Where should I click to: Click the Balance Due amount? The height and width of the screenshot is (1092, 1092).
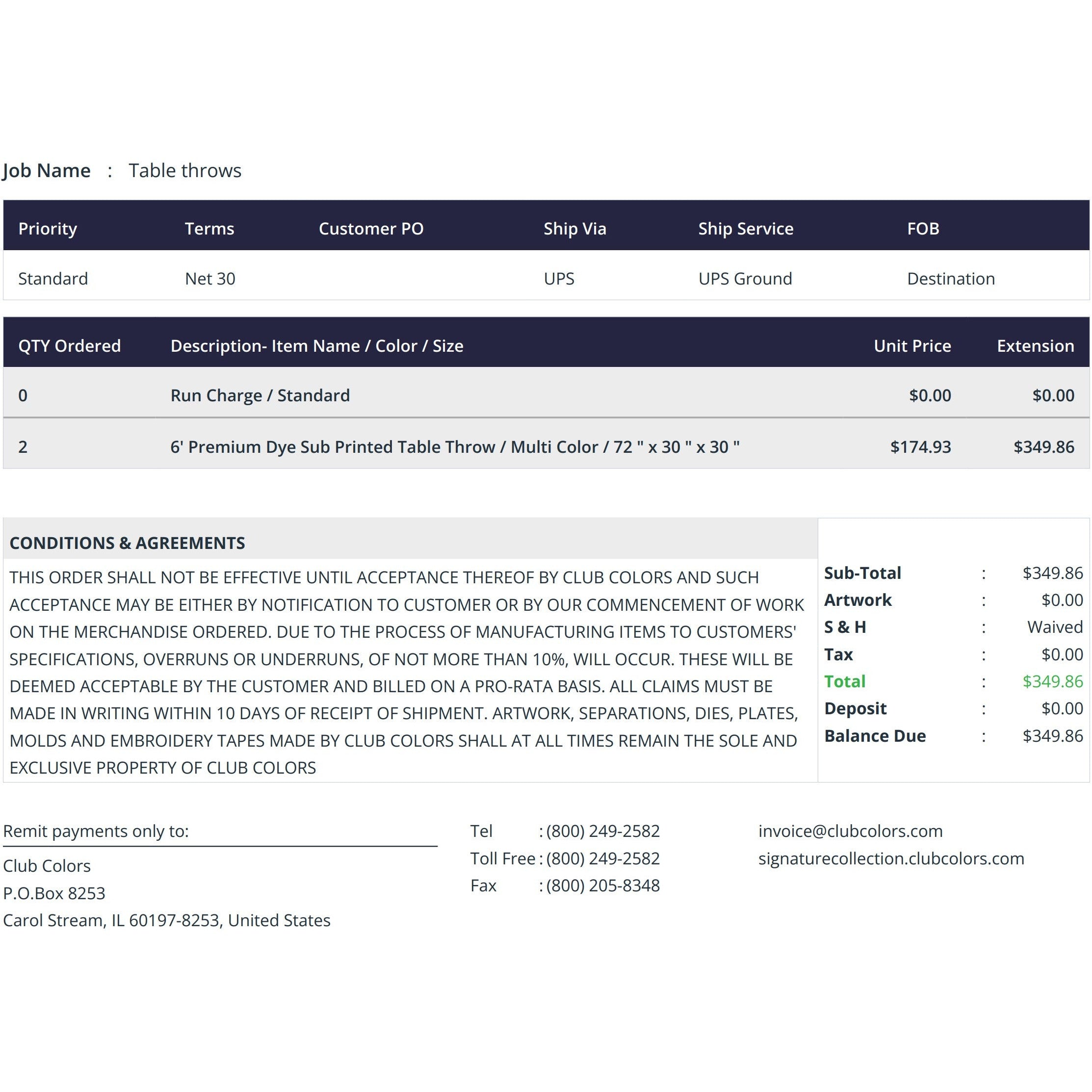pos(1052,735)
